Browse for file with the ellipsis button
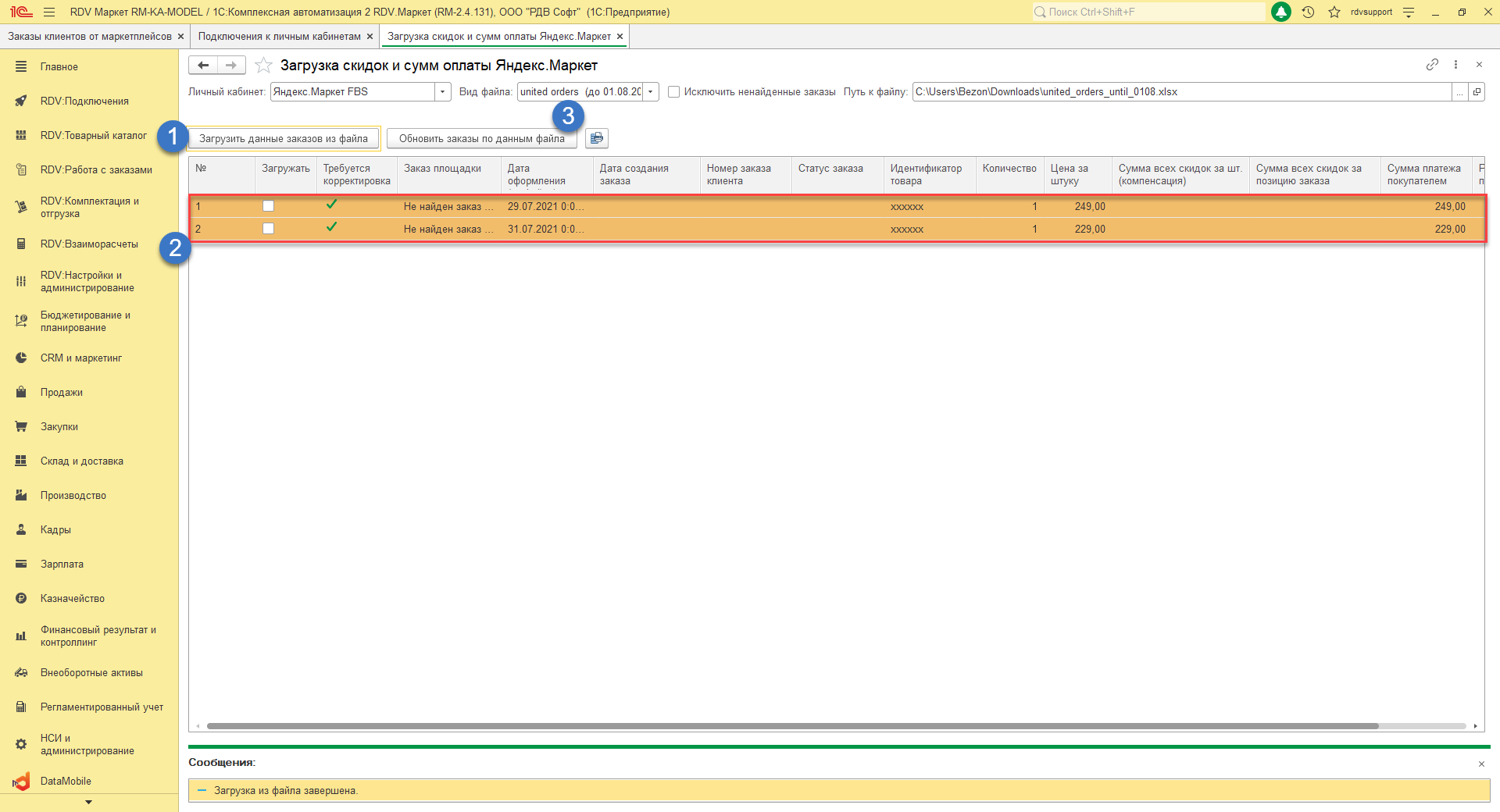This screenshot has width=1500, height=812. coord(1459,92)
